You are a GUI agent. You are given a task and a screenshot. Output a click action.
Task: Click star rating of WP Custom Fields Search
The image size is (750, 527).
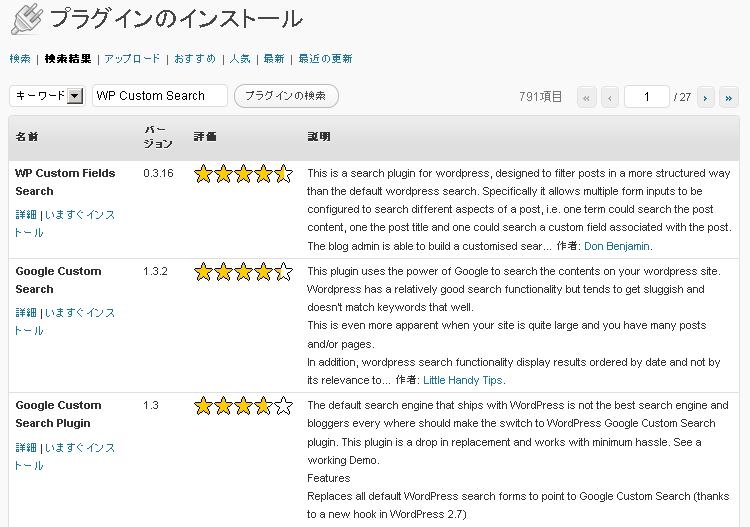(243, 174)
